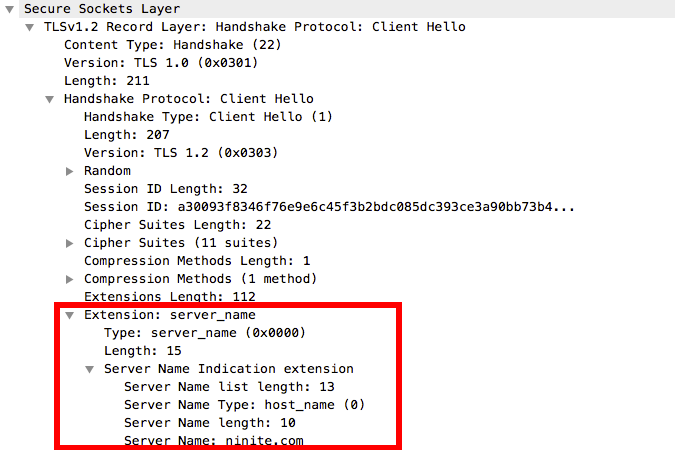Expand Cipher Suites (11 suites)

pyautogui.click(x=70, y=243)
